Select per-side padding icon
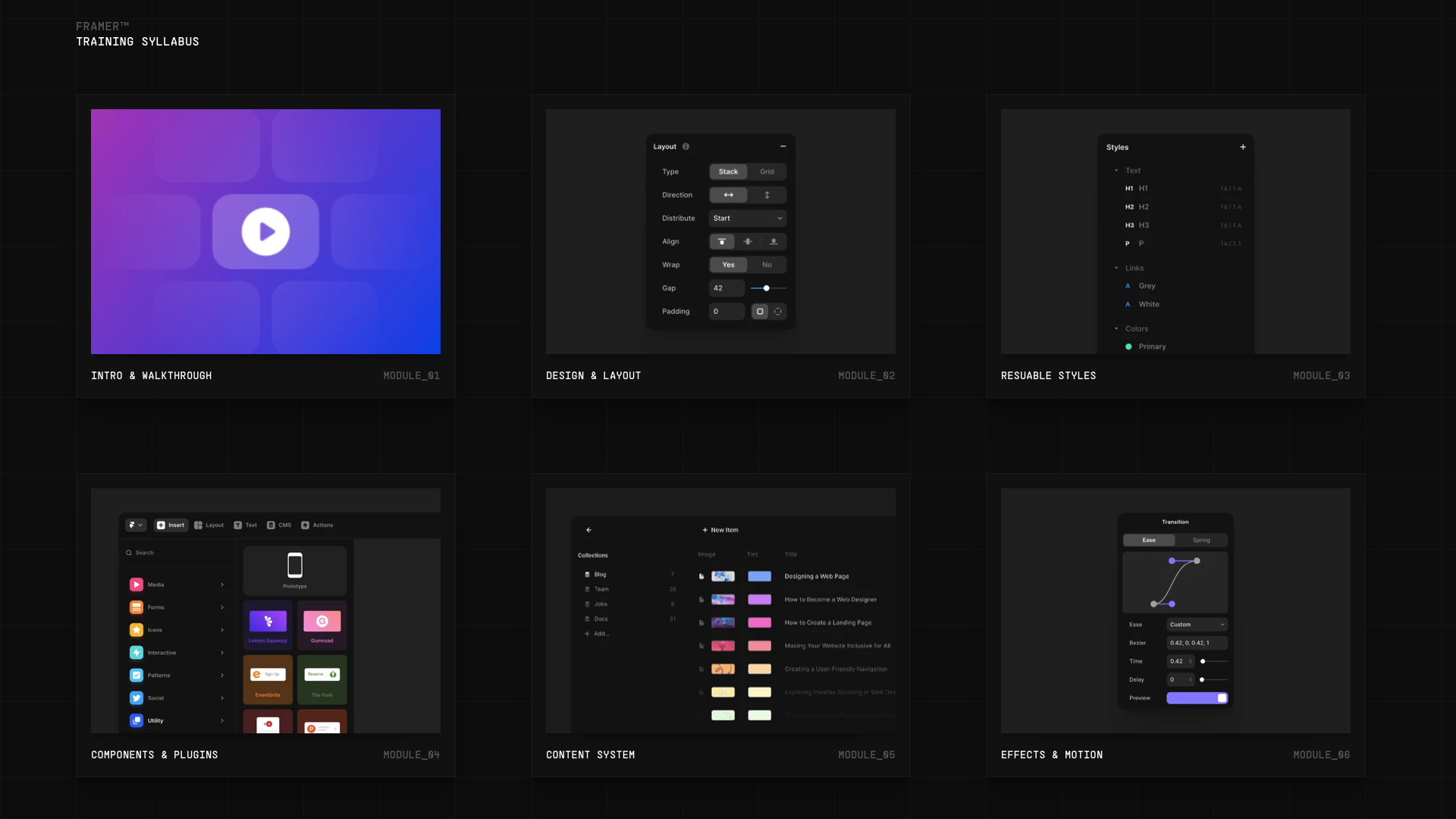Screen dimensions: 1456x819 [777, 312]
